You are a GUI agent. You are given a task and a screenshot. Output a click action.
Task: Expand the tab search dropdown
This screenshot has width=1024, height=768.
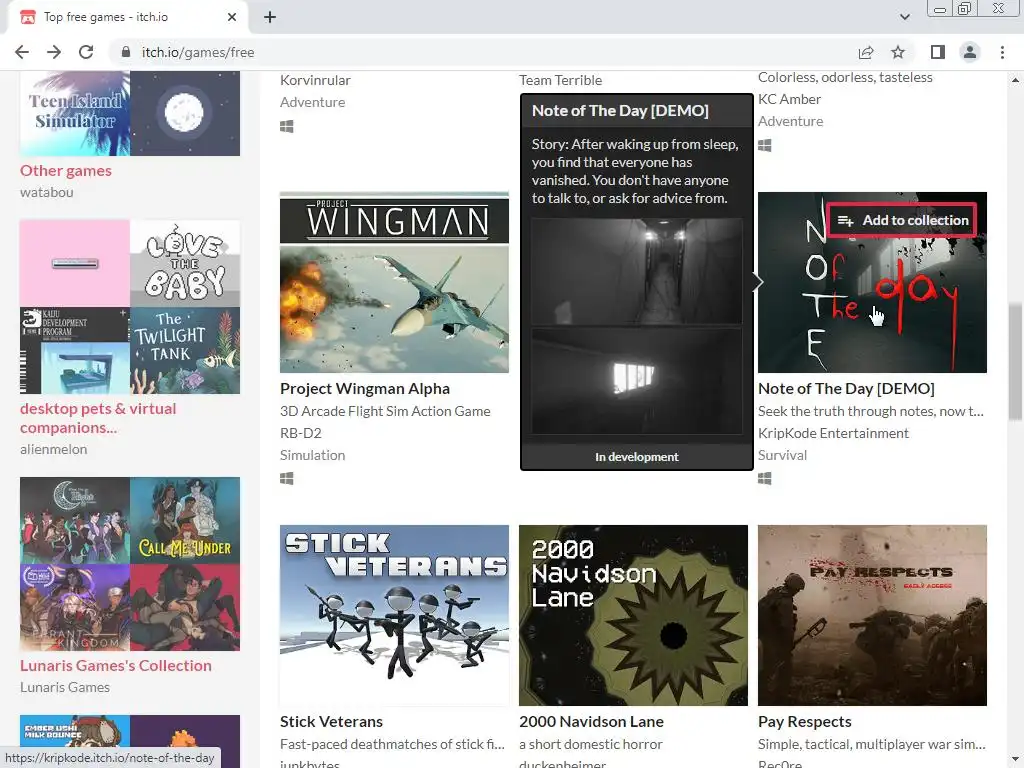coord(904,17)
